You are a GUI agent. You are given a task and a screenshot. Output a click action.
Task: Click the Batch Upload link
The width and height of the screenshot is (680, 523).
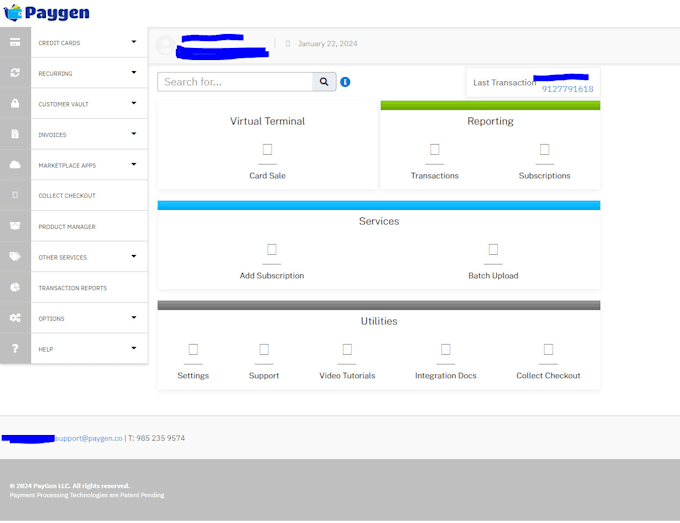(493, 275)
